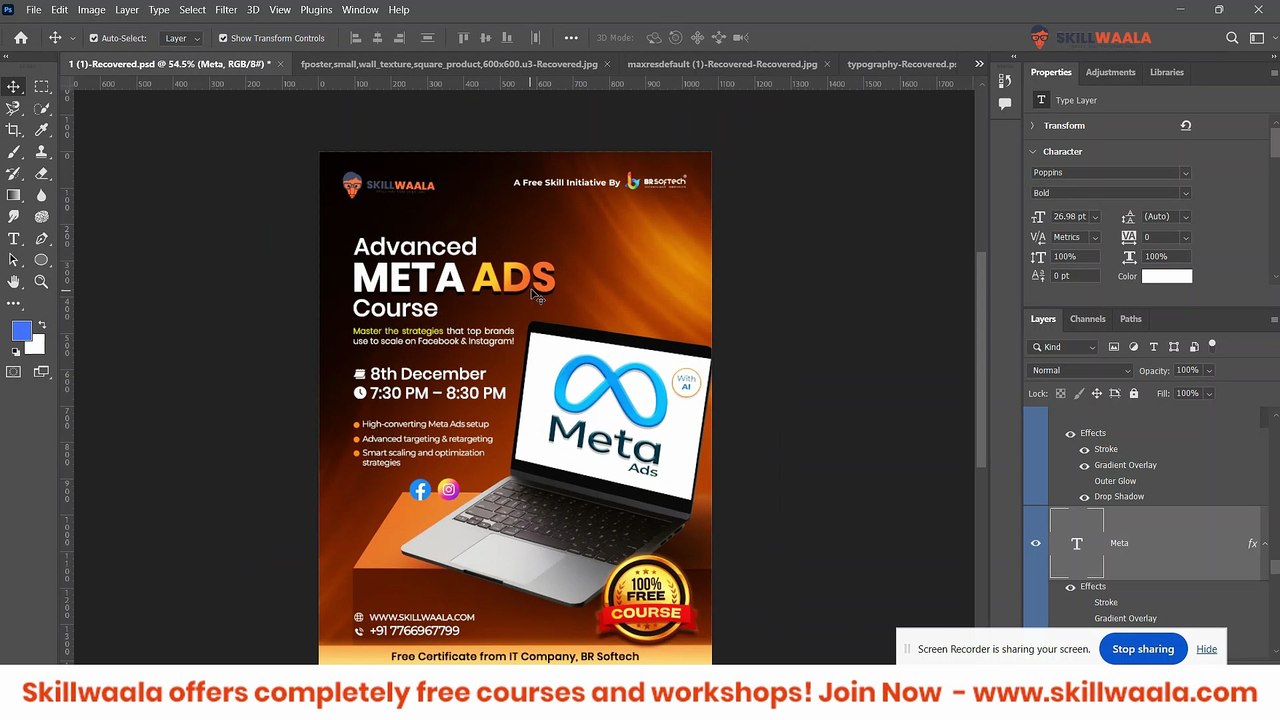Switch to the Channels tab
The height and width of the screenshot is (720, 1280).
point(1087,319)
